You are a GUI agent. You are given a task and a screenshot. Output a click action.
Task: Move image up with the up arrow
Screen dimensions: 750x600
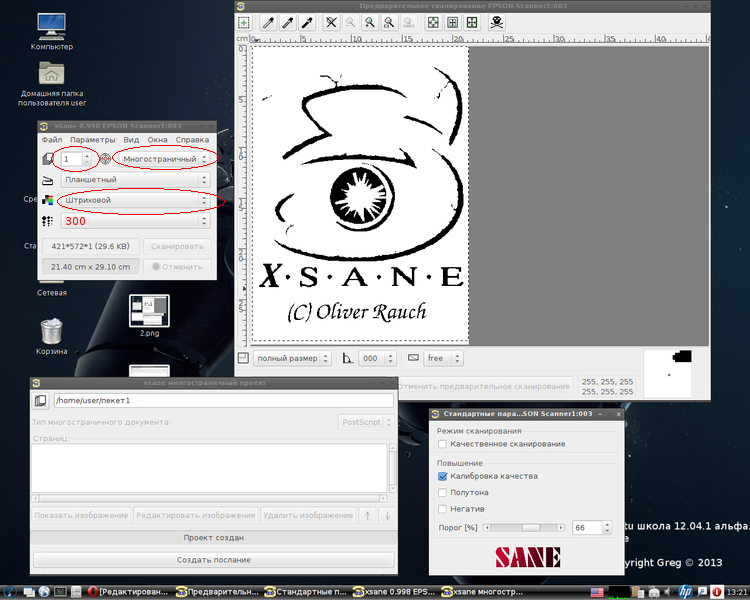click(367, 515)
